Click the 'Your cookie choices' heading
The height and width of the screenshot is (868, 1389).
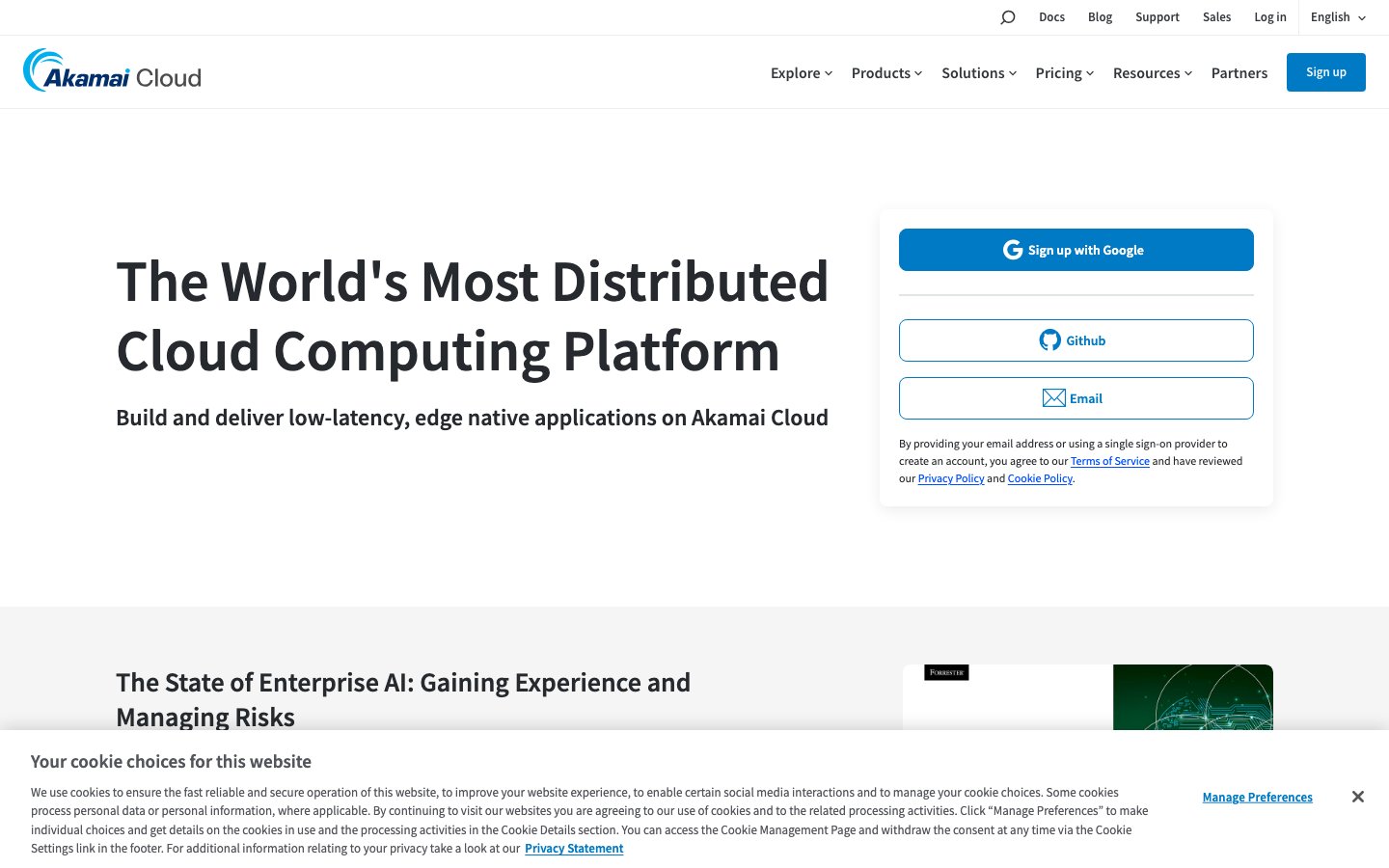pyautogui.click(x=171, y=762)
